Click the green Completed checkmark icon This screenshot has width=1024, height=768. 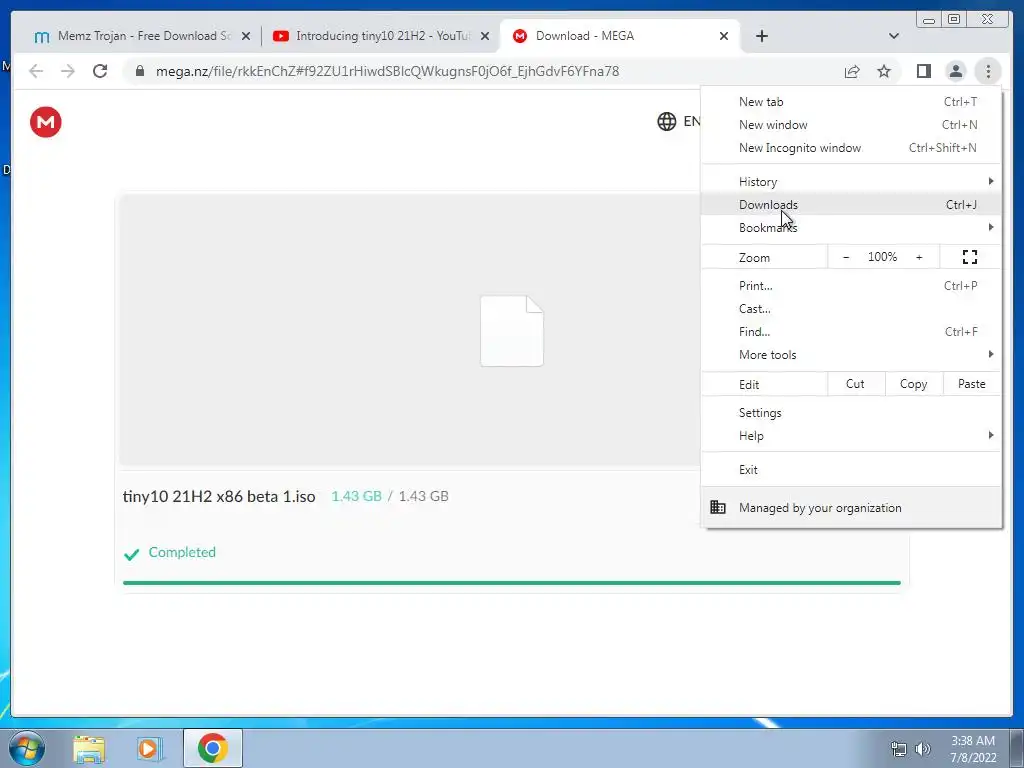(x=131, y=554)
